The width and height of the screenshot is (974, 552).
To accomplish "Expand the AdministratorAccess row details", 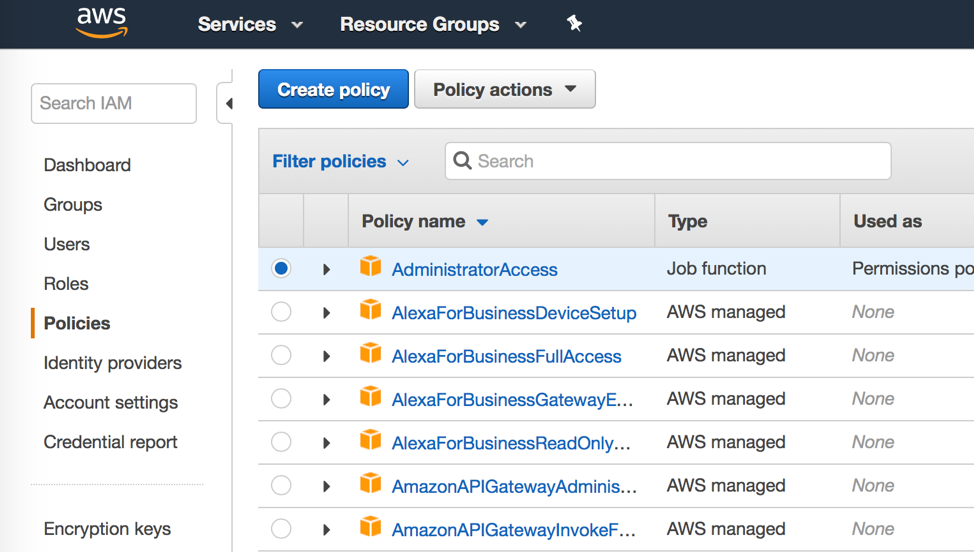I will coord(326,269).
